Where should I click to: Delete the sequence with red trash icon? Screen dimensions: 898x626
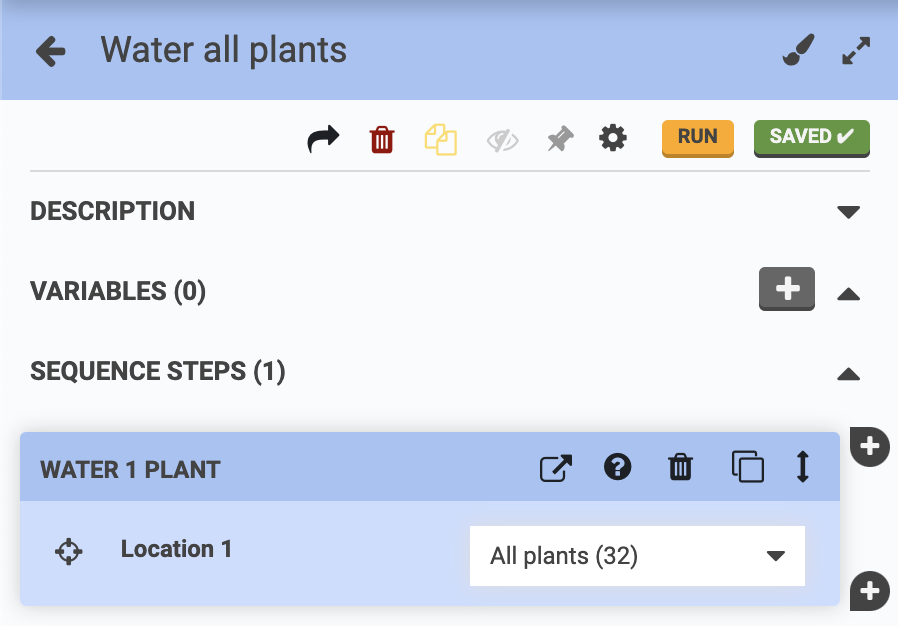click(x=382, y=139)
